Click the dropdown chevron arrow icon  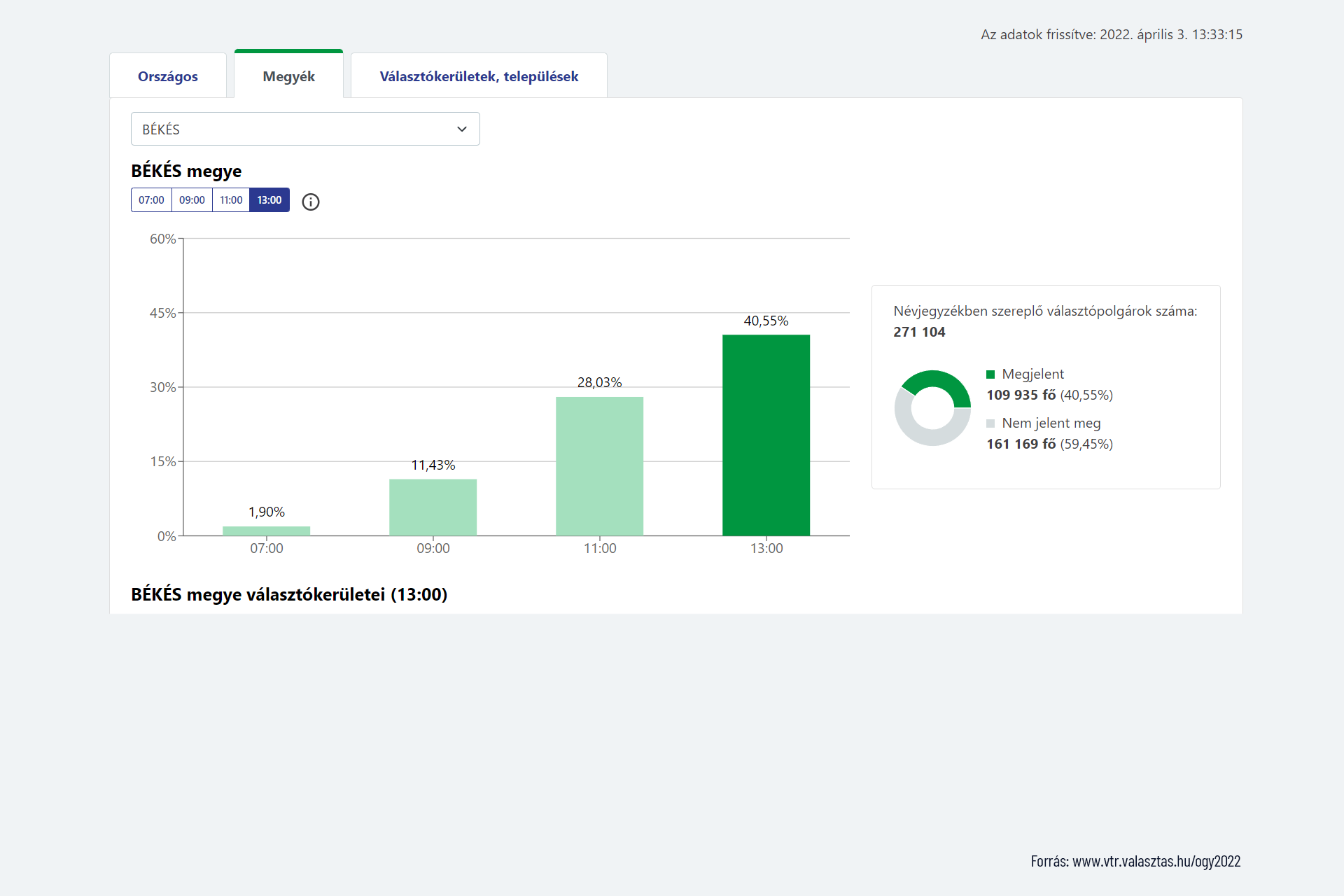[x=462, y=129]
